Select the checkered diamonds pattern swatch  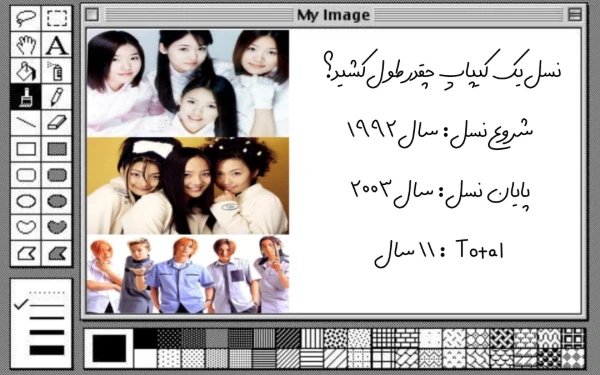[574, 358]
